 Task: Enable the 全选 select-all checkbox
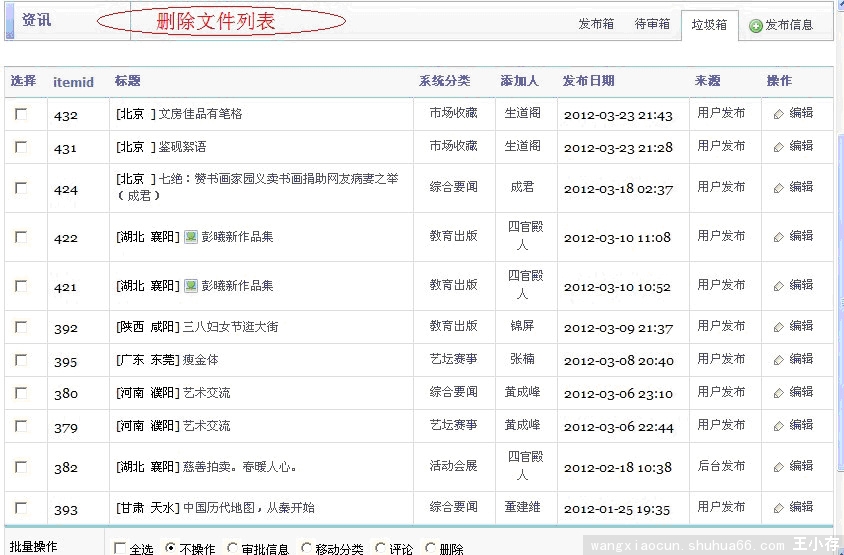click(x=120, y=548)
